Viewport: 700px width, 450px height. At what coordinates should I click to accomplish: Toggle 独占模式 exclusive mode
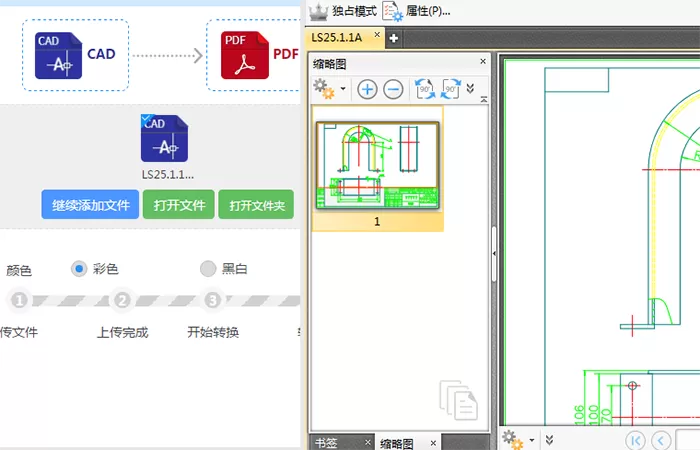click(x=343, y=11)
